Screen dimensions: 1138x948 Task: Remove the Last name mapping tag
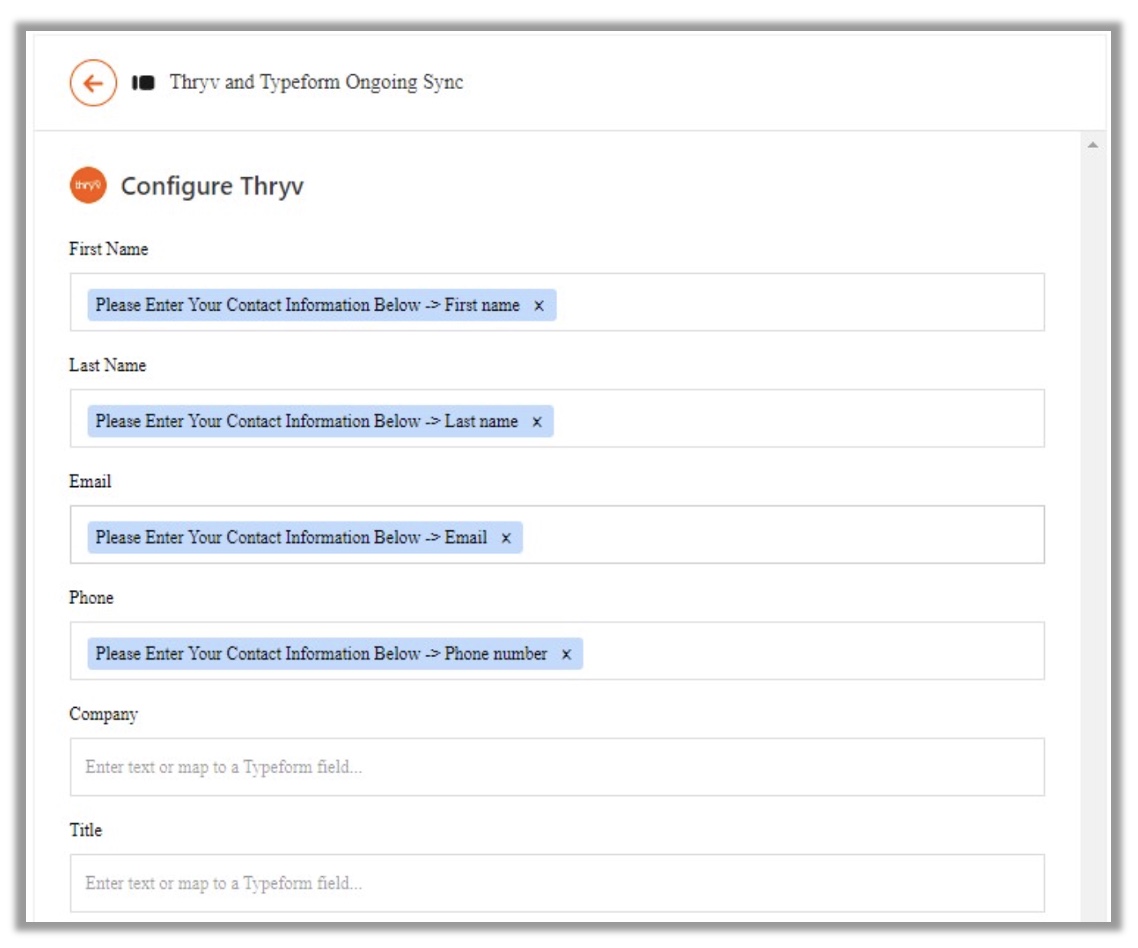click(x=537, y=422)
